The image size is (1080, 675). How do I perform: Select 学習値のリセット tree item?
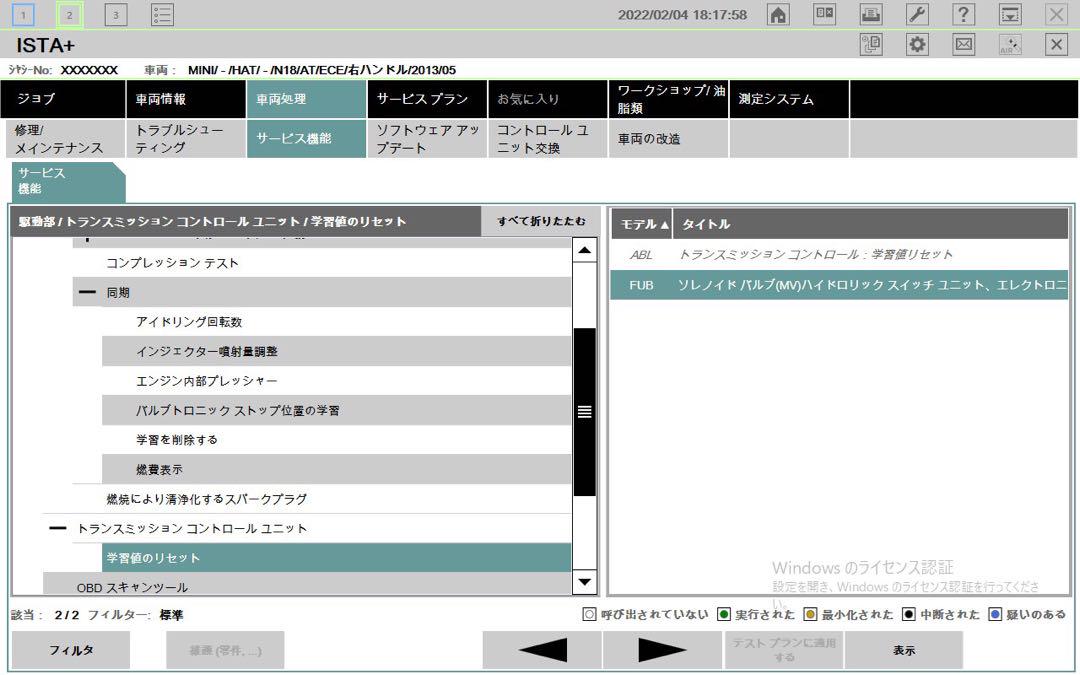(336, 558)
